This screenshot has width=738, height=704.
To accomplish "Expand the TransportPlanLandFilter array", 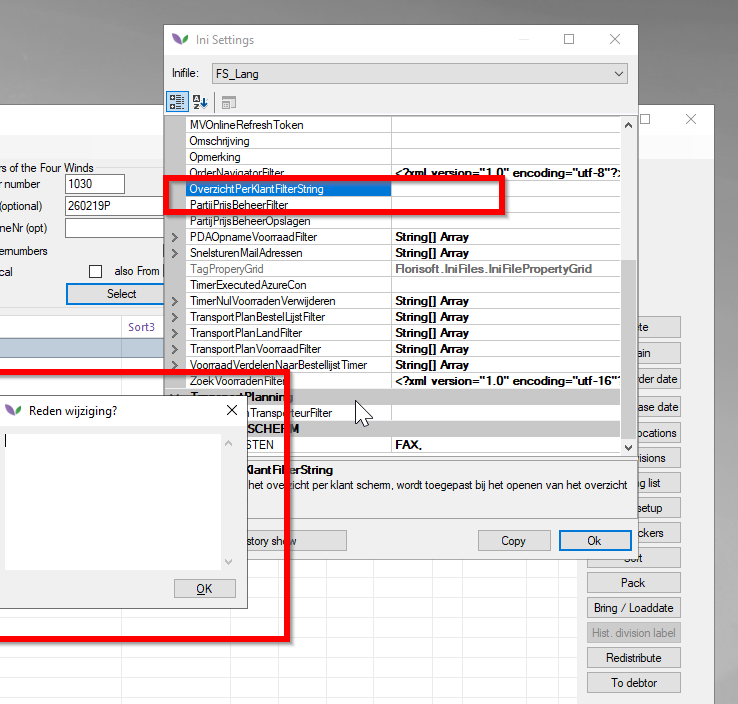I will [175, 333].
